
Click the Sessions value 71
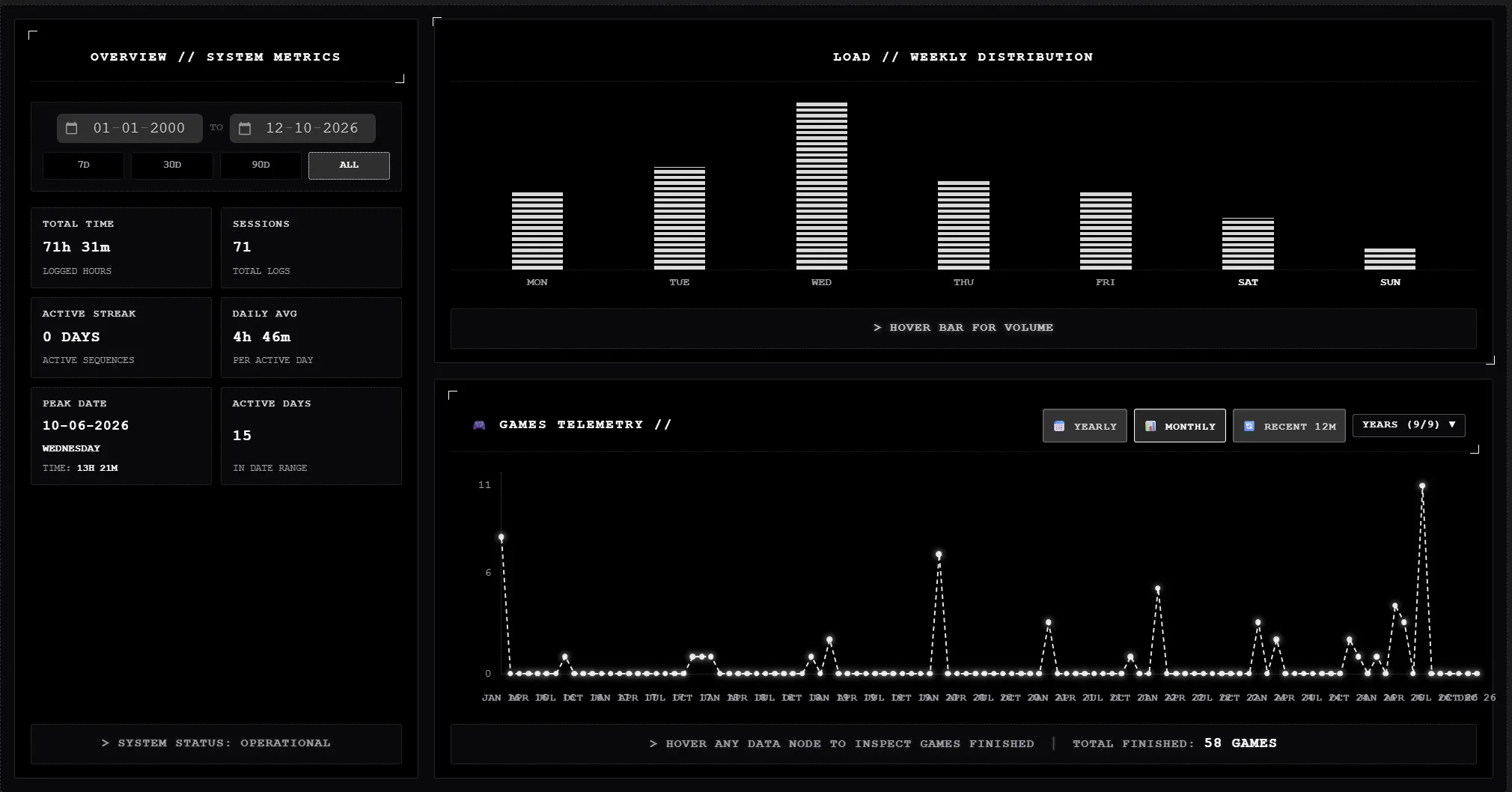(242, 247)
